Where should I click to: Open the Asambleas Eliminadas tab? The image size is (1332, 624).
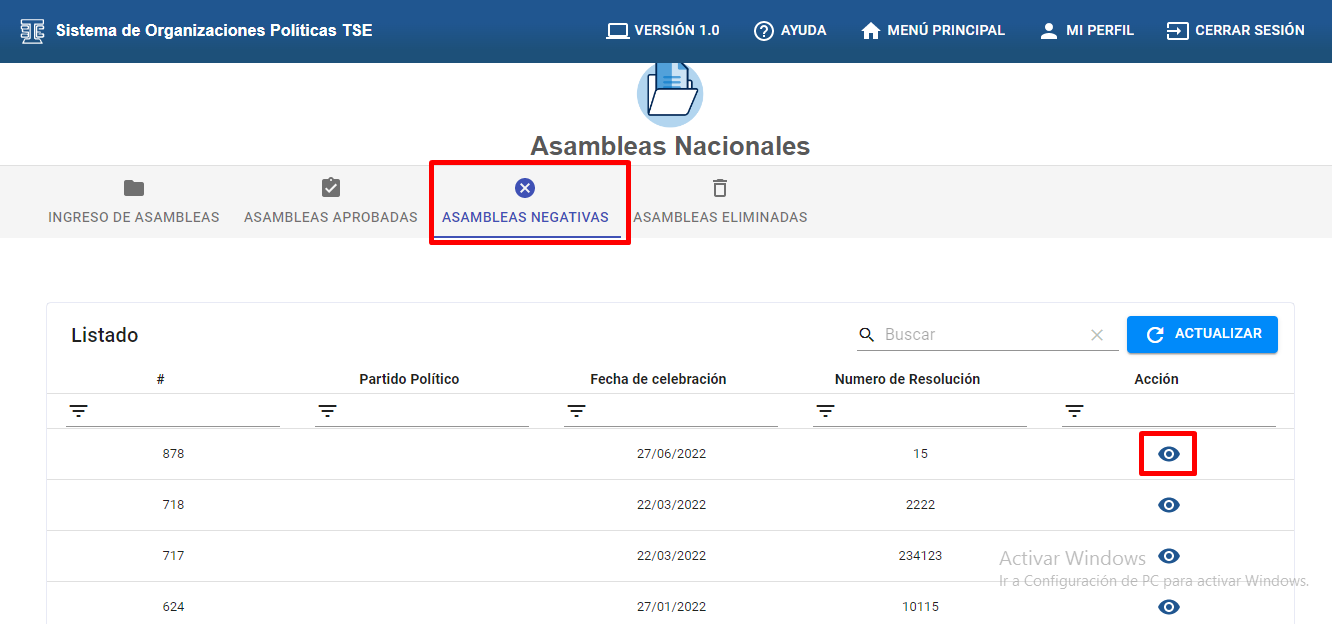720,202
